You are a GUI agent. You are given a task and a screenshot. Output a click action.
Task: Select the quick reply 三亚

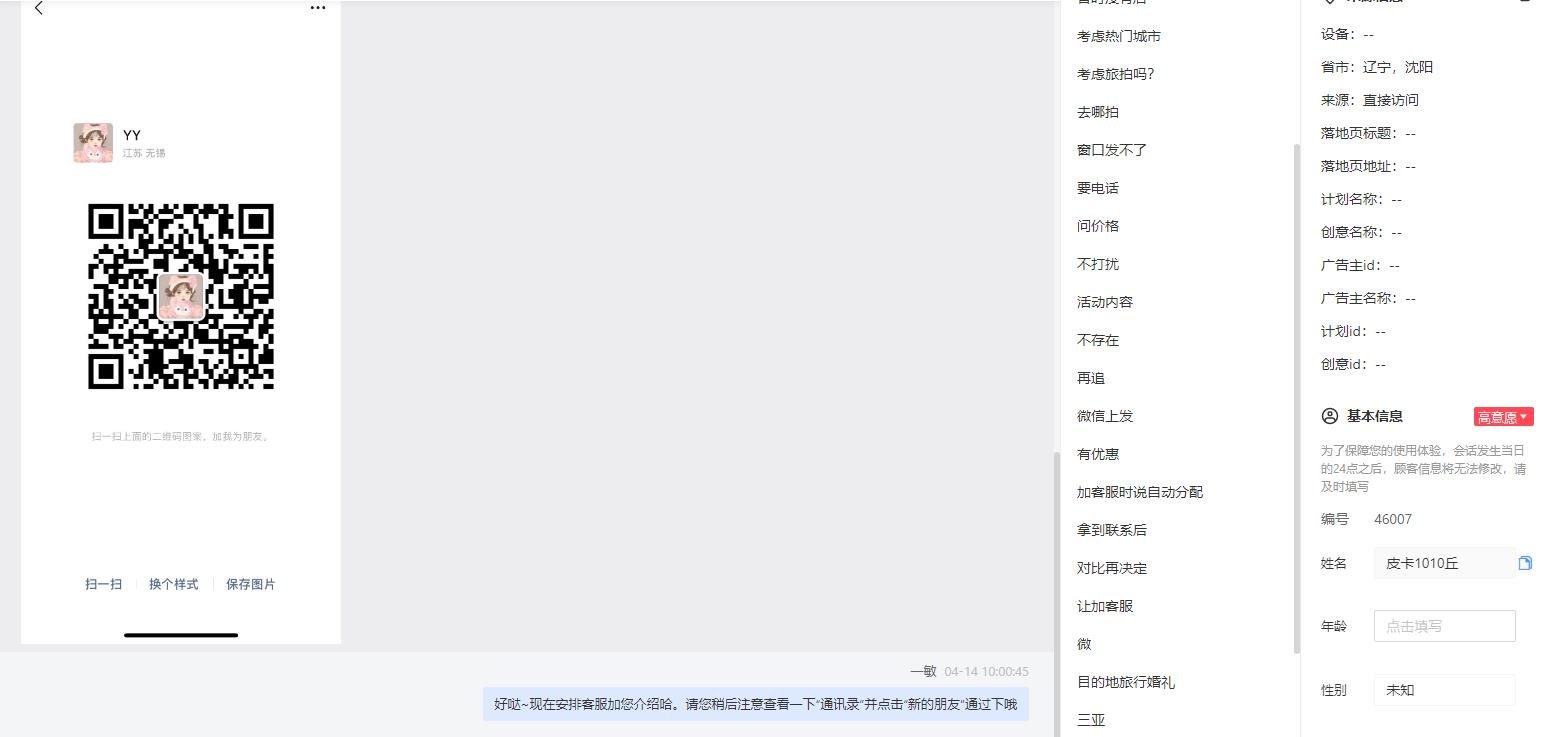1091,720
